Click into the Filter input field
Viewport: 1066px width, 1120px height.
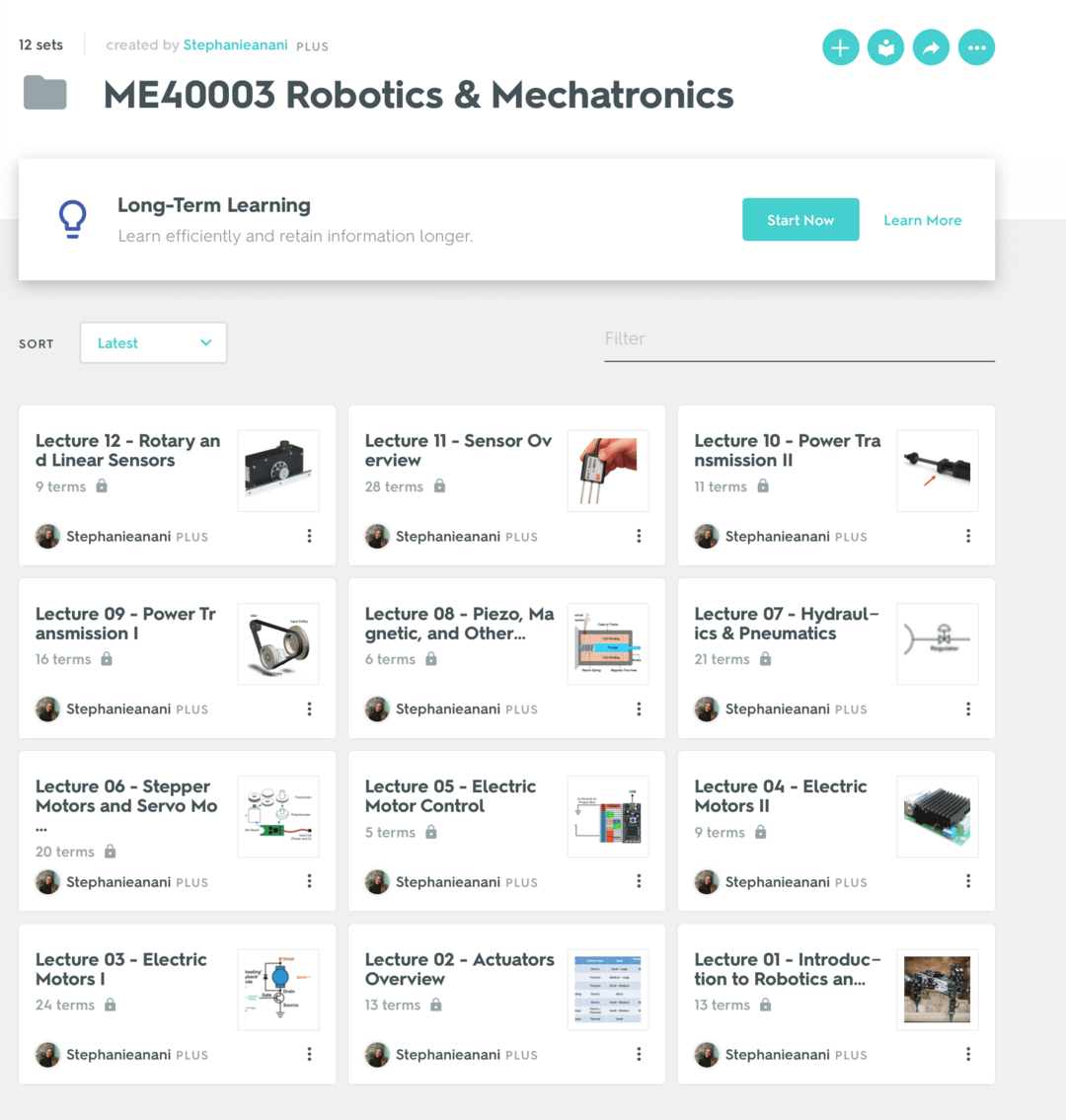click(x=799, y=339)
